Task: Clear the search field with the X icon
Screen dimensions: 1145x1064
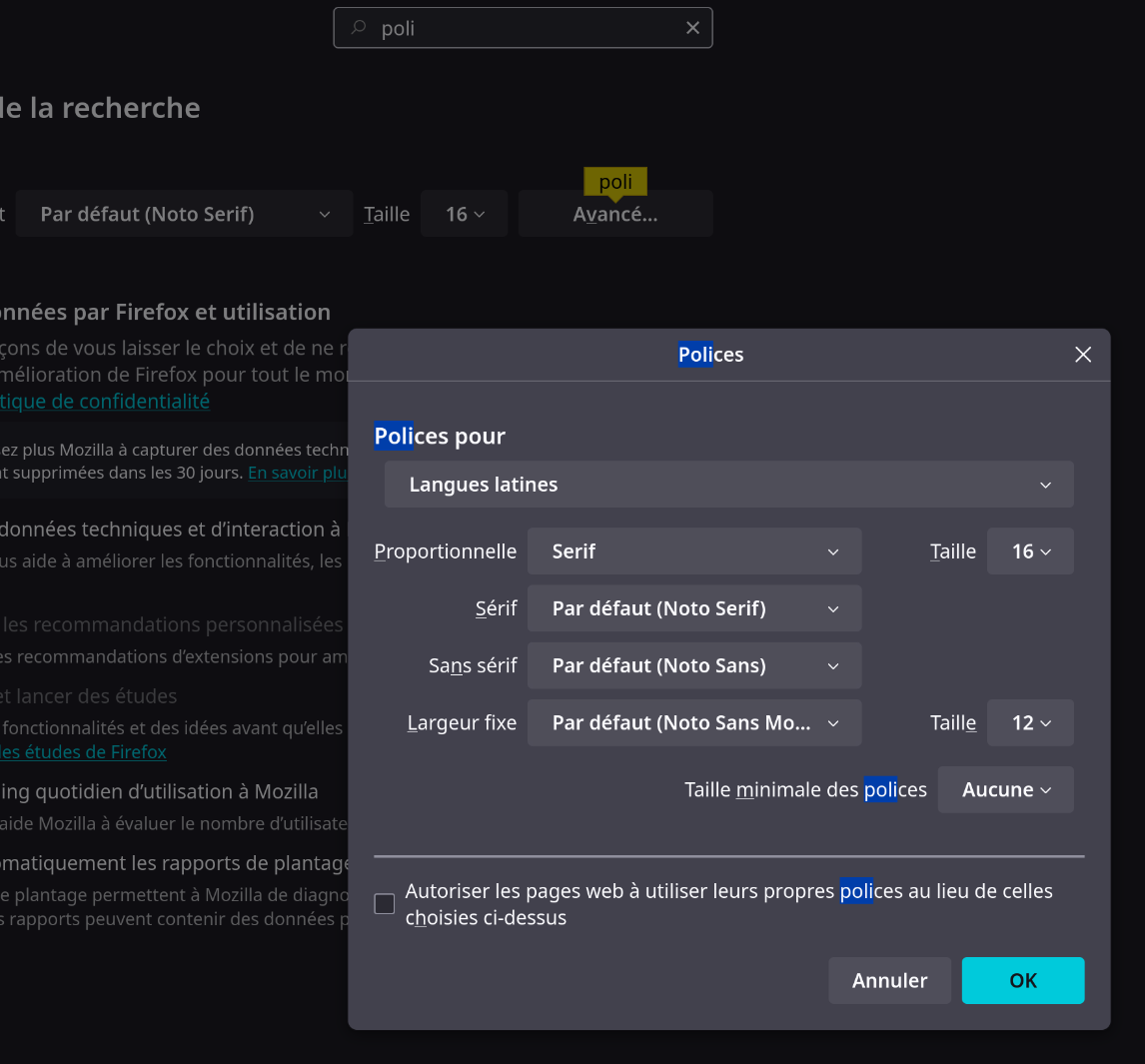Action: click(692, 28)
